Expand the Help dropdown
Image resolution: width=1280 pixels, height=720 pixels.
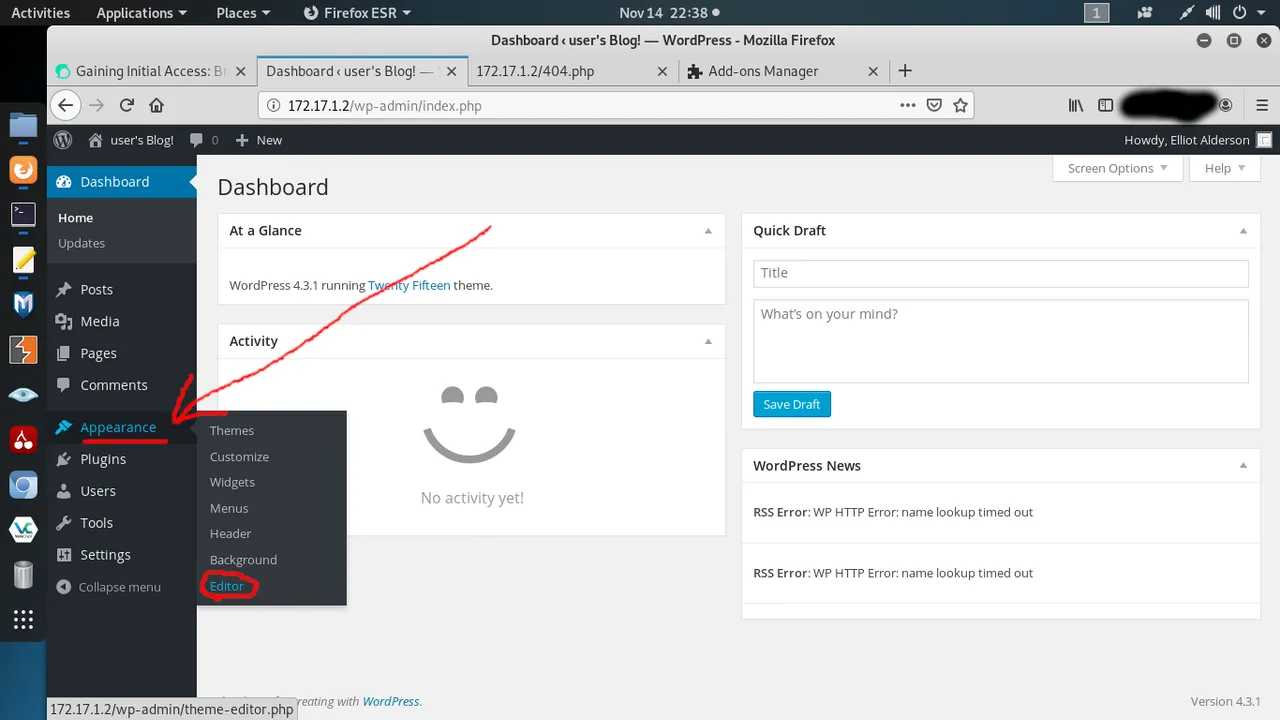[x=1224, y=168]
